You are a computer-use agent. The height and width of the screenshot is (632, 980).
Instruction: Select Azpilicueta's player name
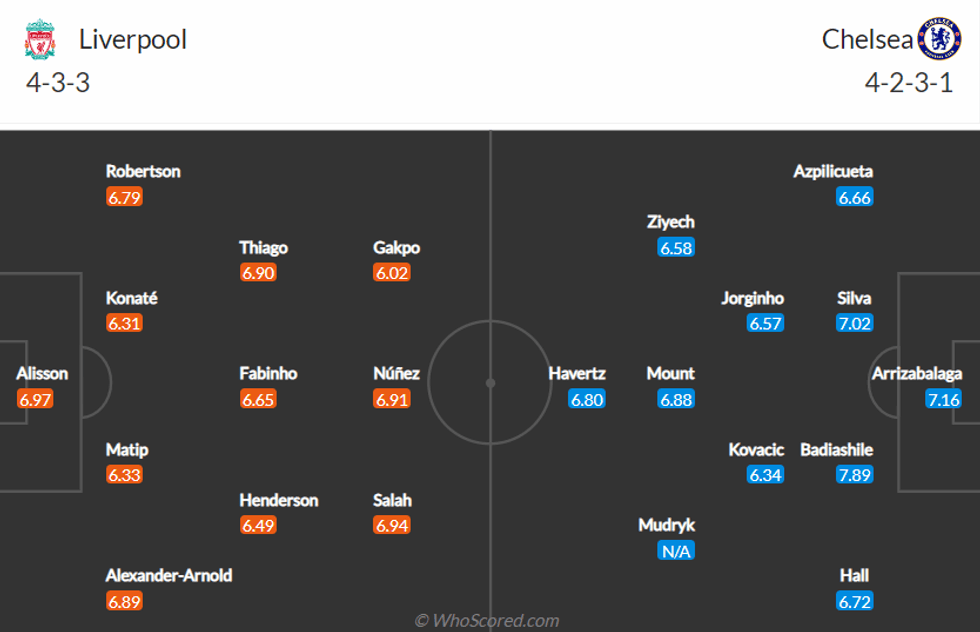point(833,172)
